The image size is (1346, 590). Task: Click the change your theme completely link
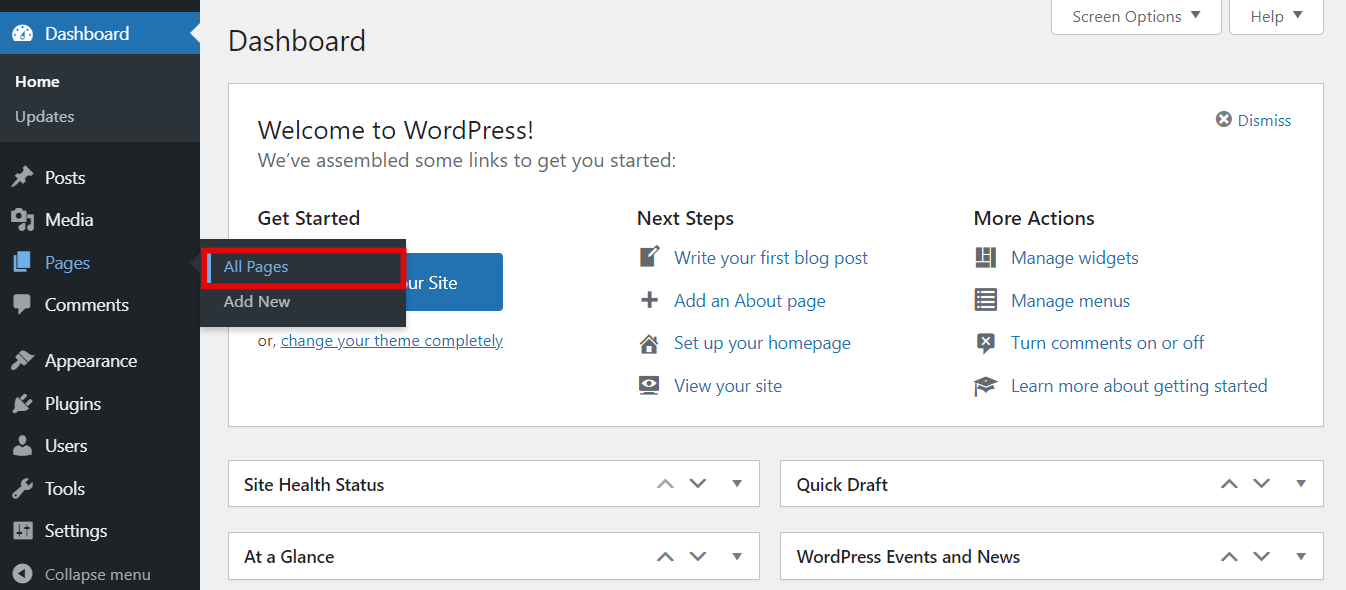pos(391,340)
